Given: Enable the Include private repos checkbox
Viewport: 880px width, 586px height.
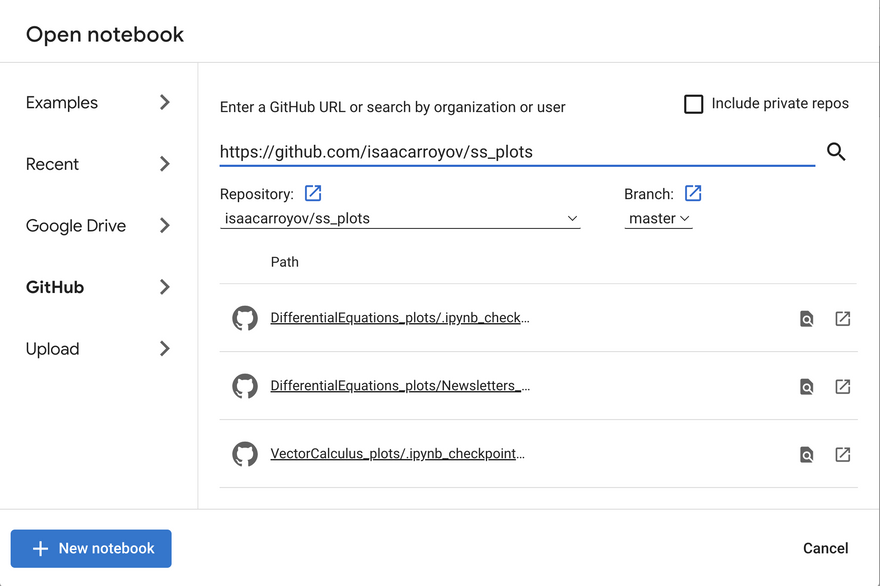Looking at the screenshot, I should tap(694, 104).
